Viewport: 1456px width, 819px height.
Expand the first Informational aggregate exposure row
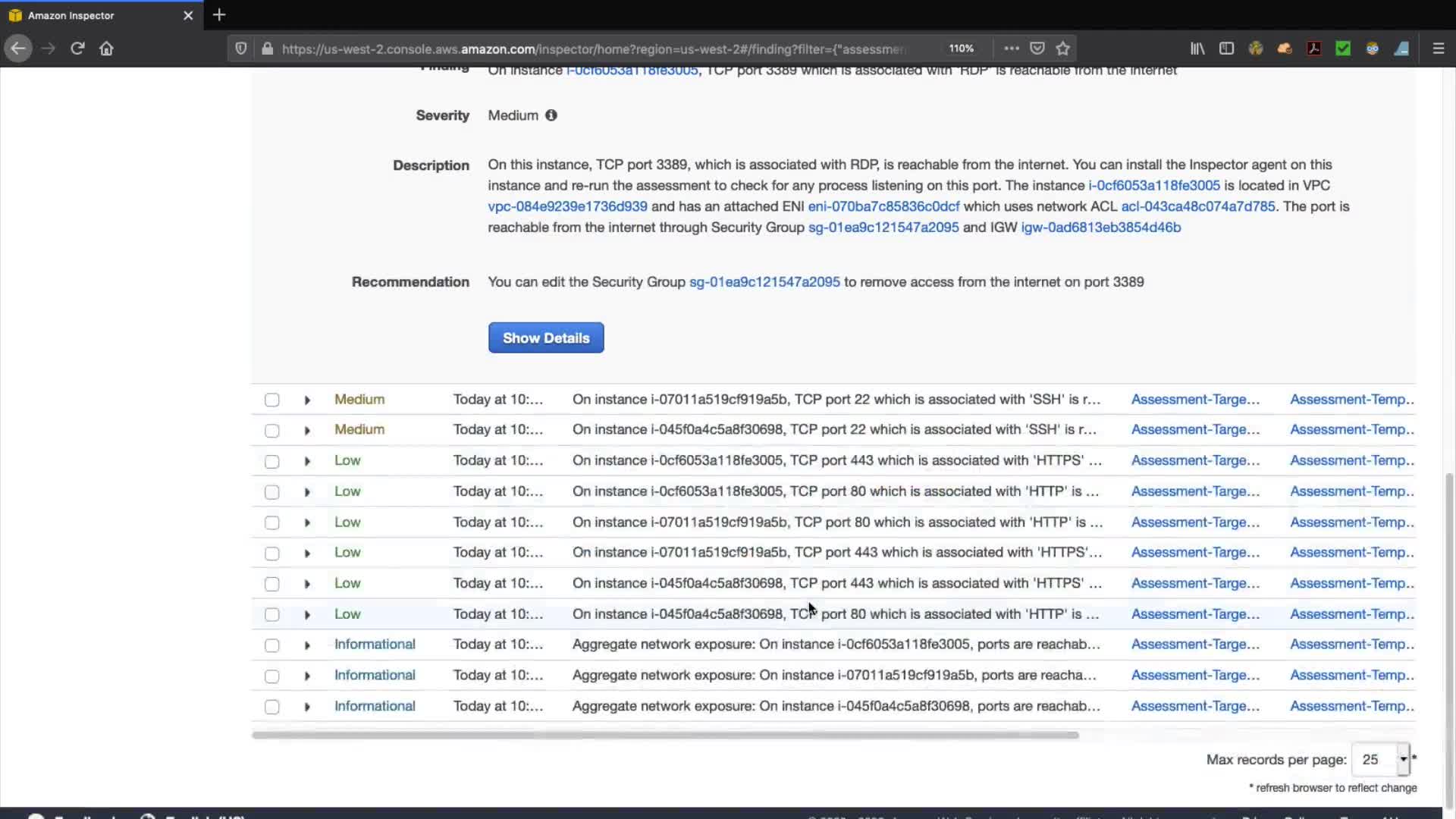[307, 645]
